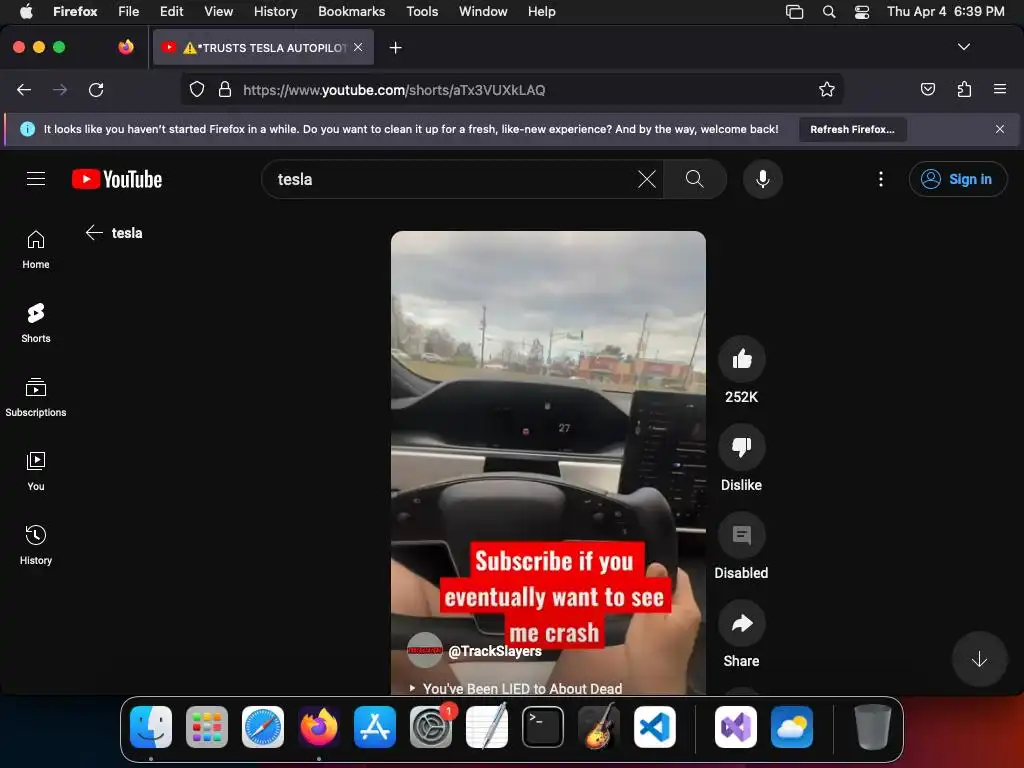
Task: Open the Trash in the Dock
Action: pyautogui.click(x=872, y=727)
